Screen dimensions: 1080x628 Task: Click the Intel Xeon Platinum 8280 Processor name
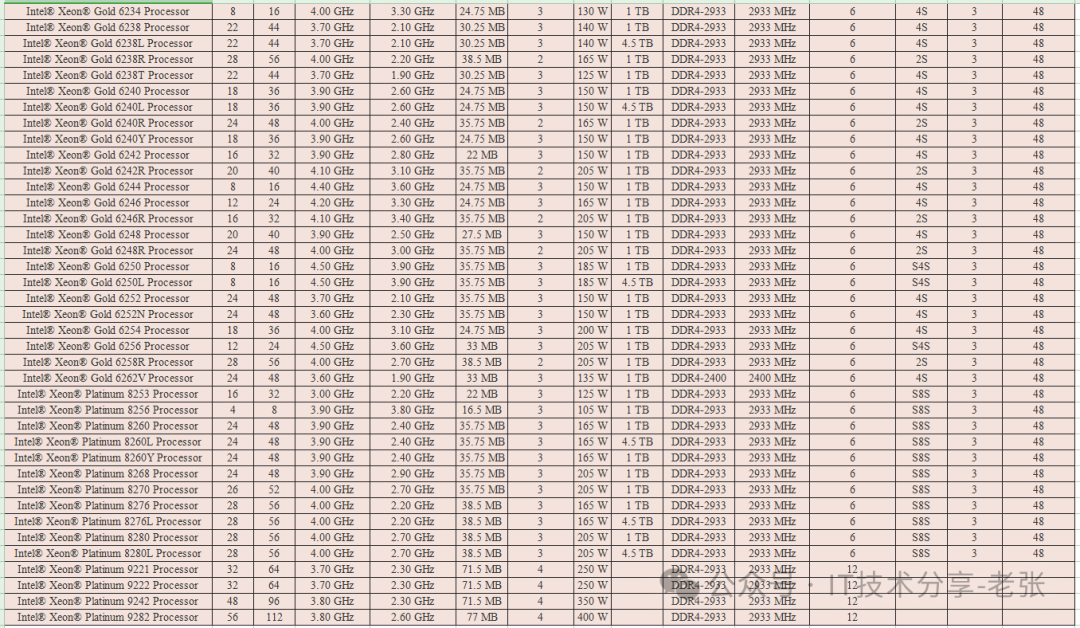(x=107, y=538)
